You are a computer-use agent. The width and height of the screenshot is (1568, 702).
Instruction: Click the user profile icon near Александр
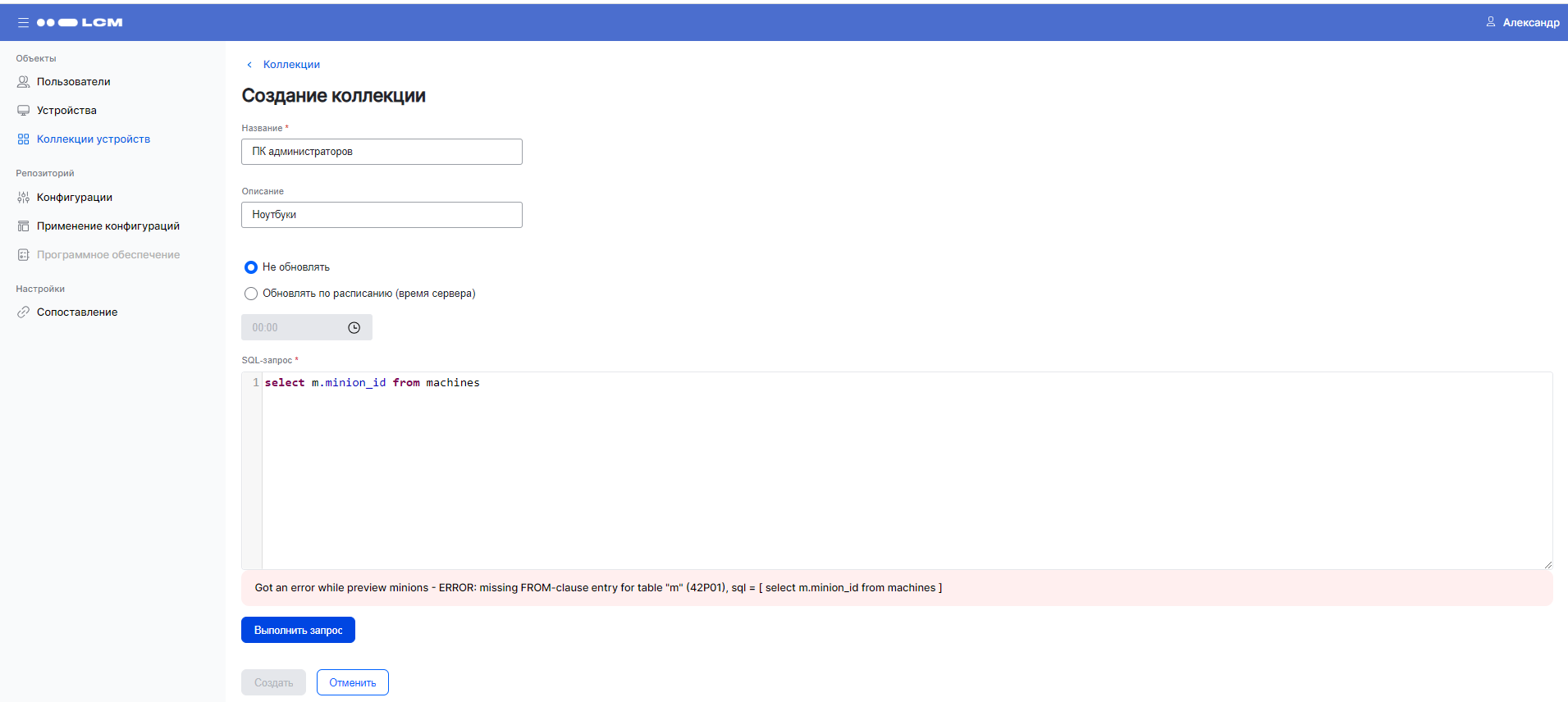point(1490,22)
